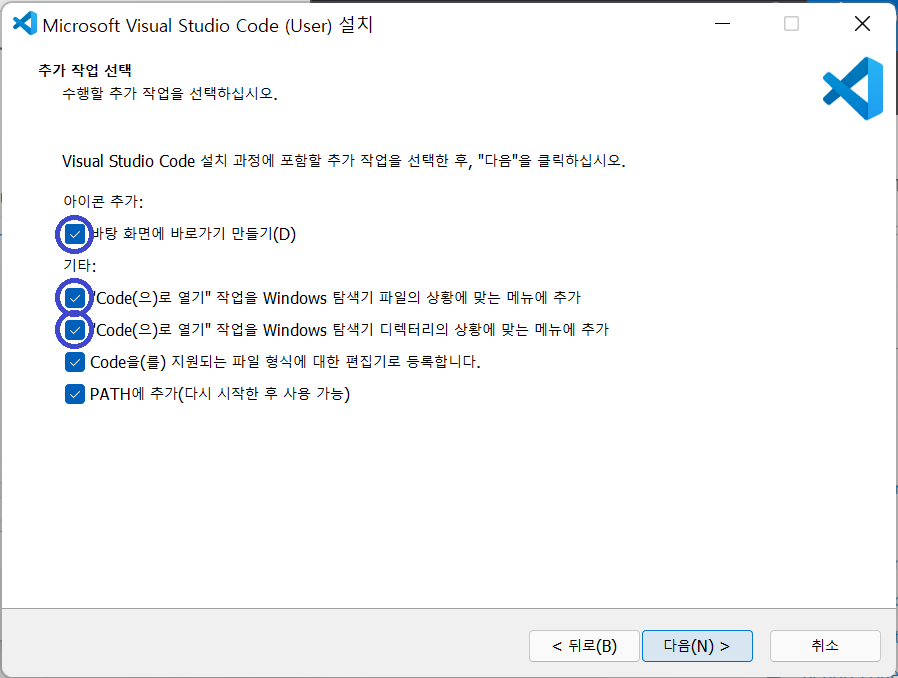
Task: Cancel the installation with the 취소 button
Action: (825, 646)
